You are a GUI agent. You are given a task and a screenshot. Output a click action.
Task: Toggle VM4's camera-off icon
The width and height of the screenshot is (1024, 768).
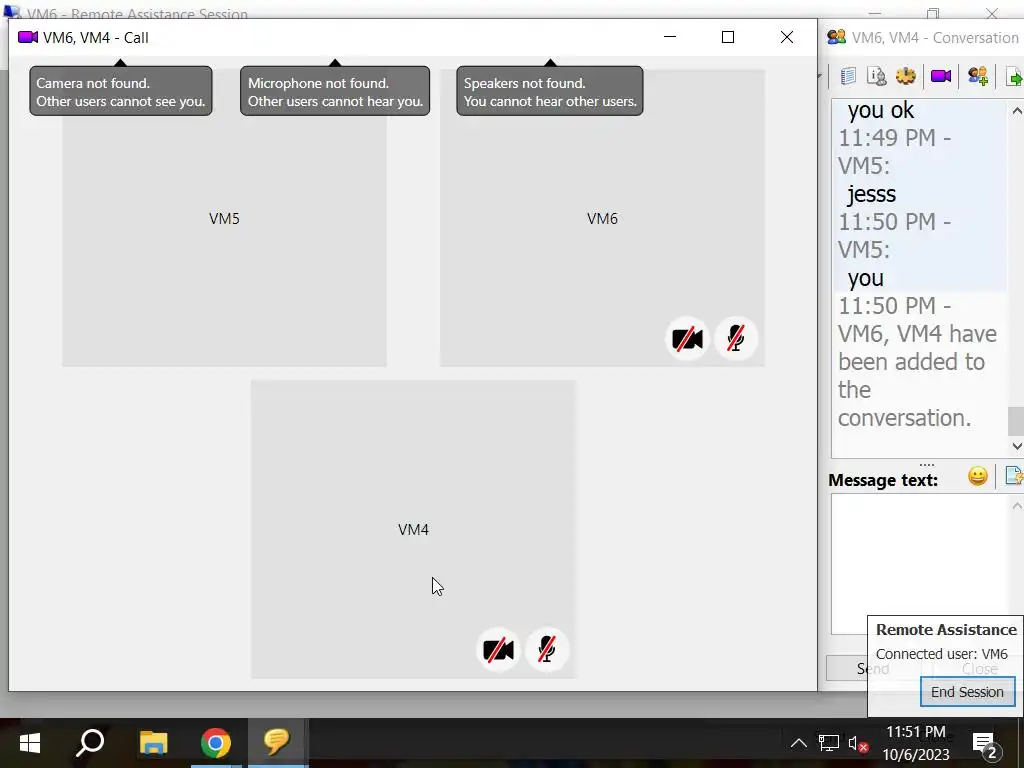pos(498,650)
